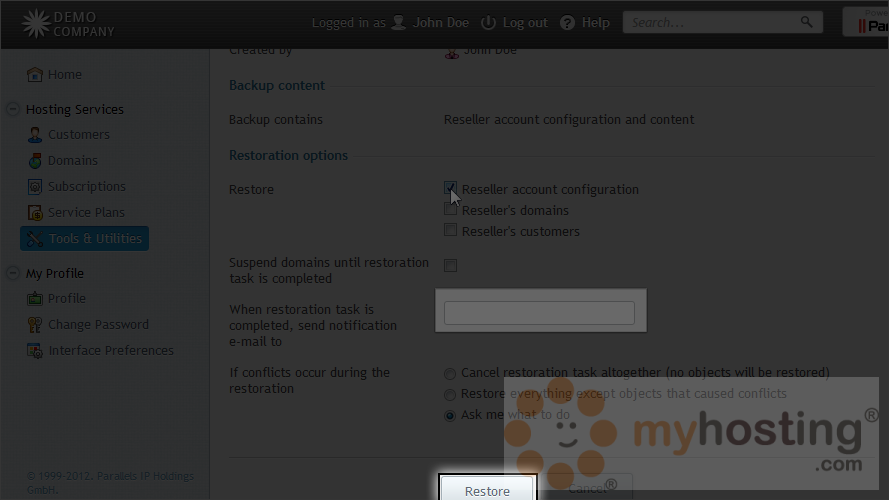Image resolution: width=889 pixels, height=500 pixels.
Task: Click the Log out power icon
Action: 488,23
